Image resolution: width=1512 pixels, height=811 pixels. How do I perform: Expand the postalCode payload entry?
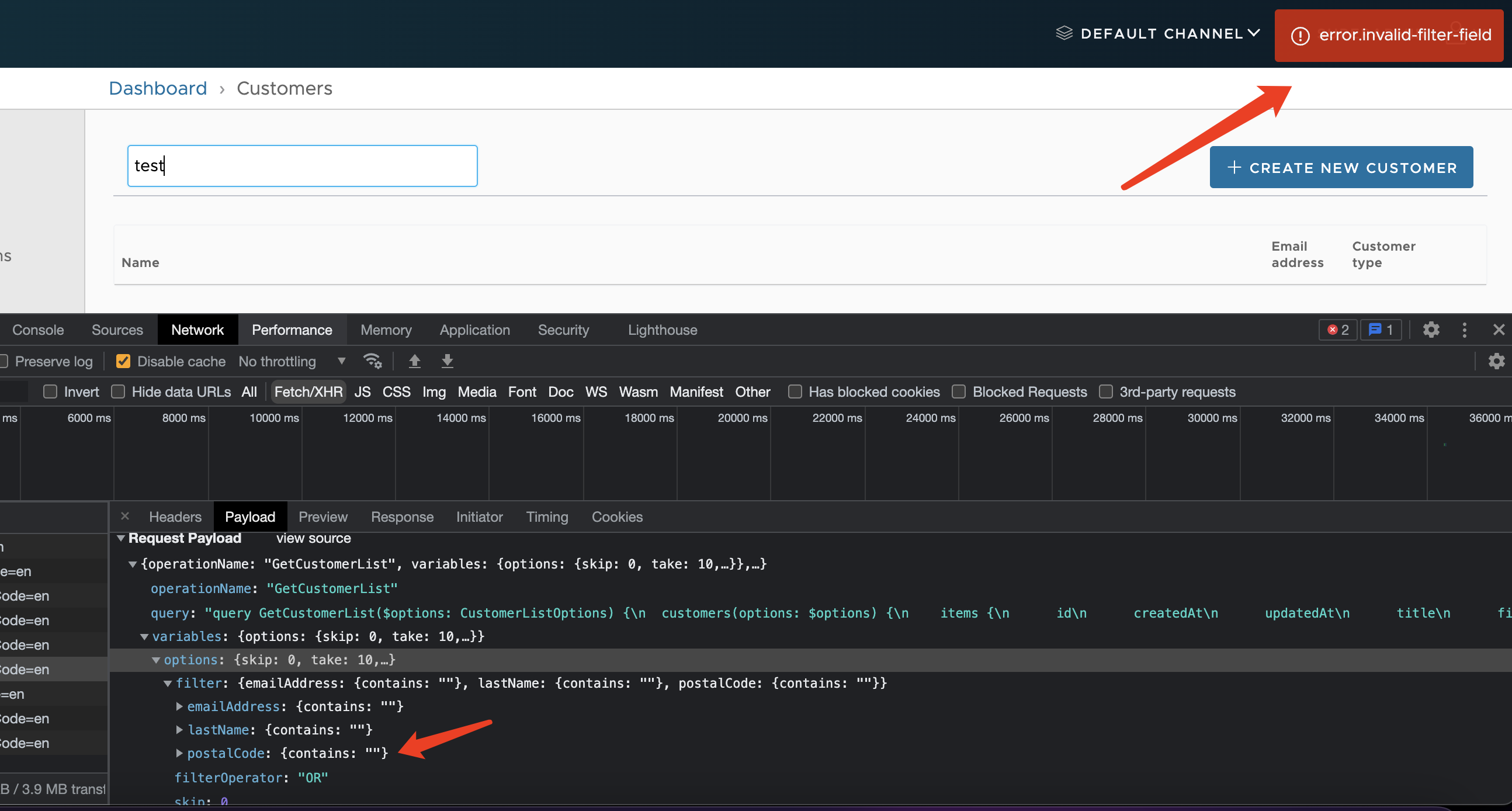pos(179,753)
